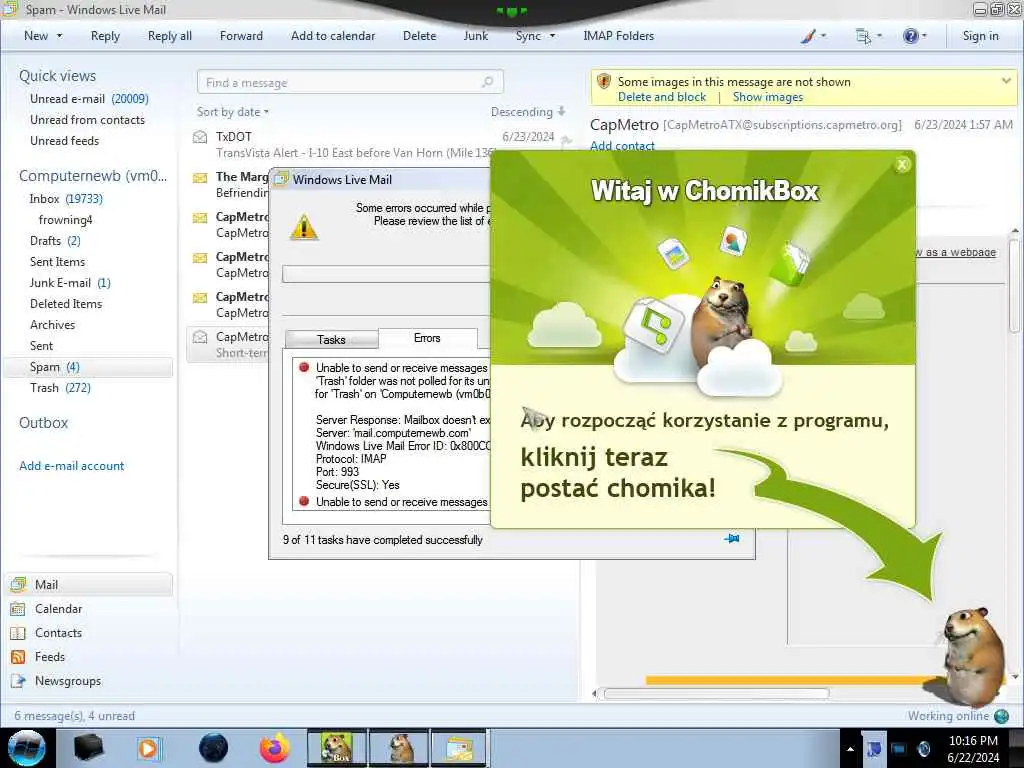Viewport: 1024px width, 768px height.
Task: Click the Marg message unread envelope icon
Action: (x=200, y=177)
